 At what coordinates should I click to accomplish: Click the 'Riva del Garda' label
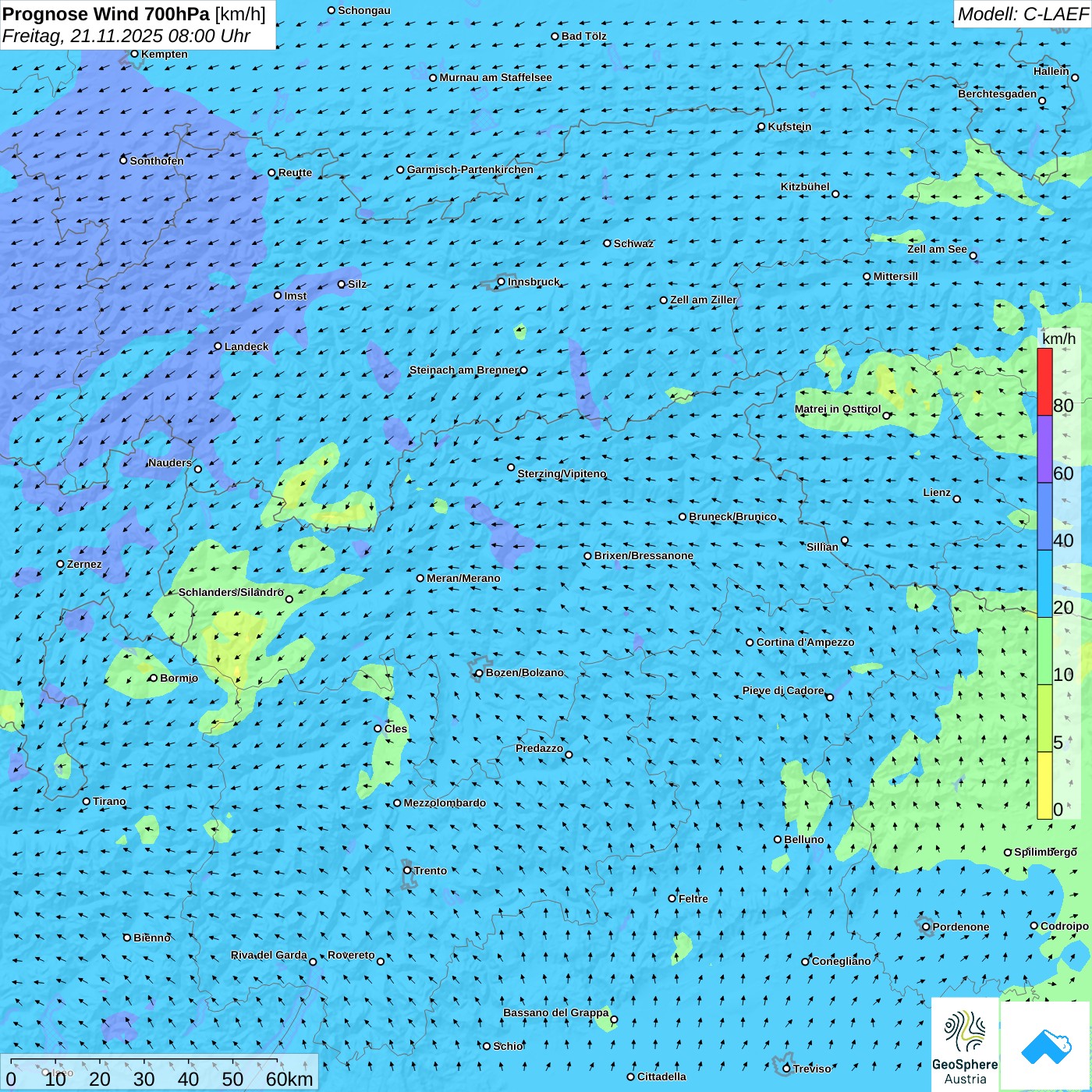(269, 955)
